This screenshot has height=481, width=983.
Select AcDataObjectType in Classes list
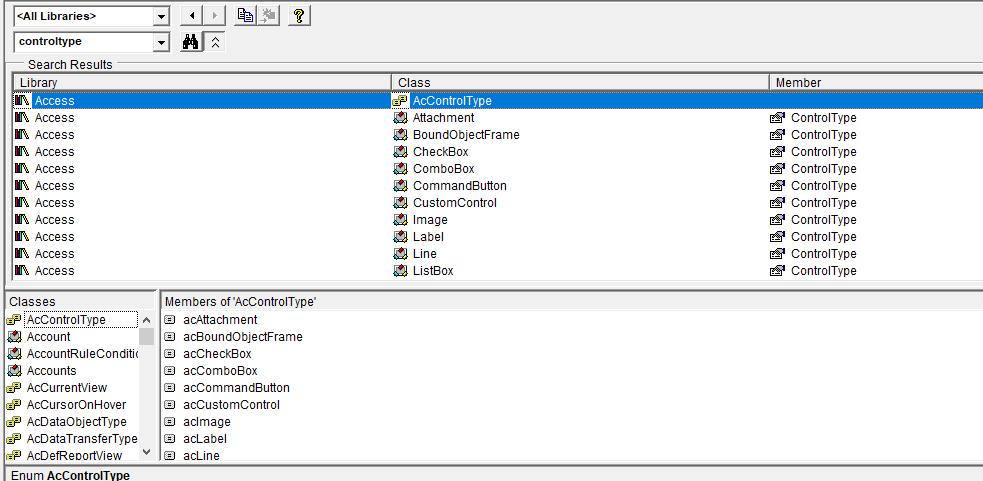(76, 421)
